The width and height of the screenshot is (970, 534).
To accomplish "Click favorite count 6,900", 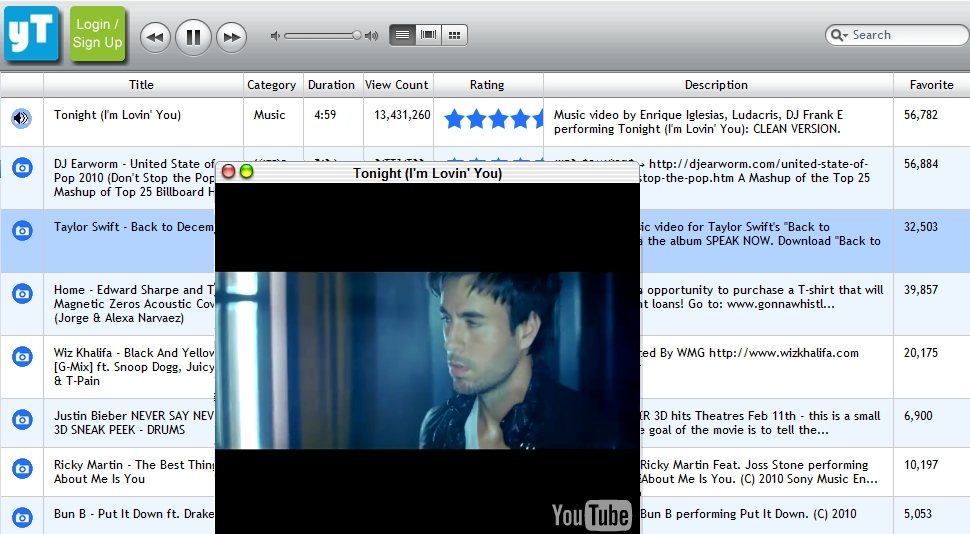I will click(918, 416).
